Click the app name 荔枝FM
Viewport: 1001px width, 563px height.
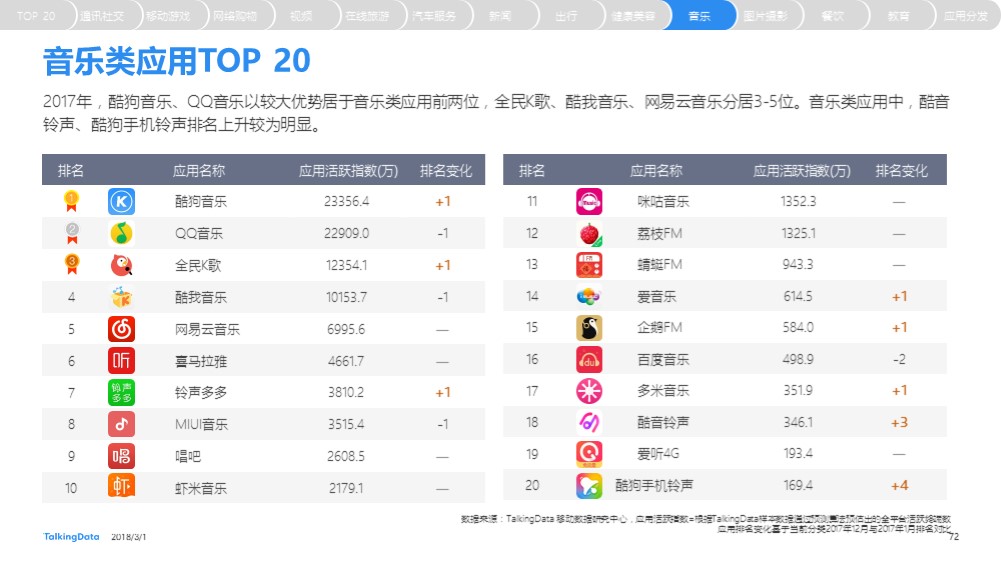pyautogui.click(x=659, y=234)
